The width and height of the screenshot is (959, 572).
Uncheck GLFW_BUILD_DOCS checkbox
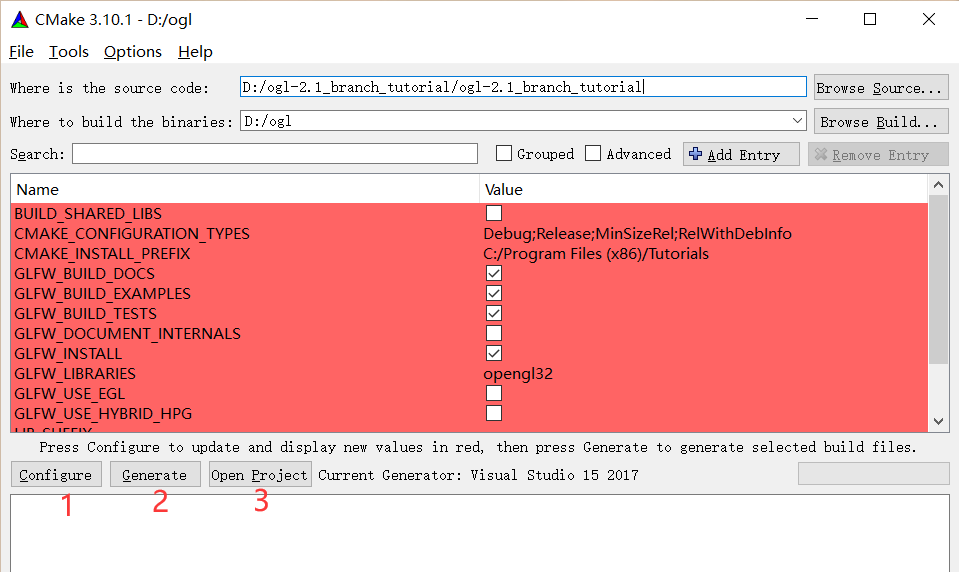(x=494, y=273)
